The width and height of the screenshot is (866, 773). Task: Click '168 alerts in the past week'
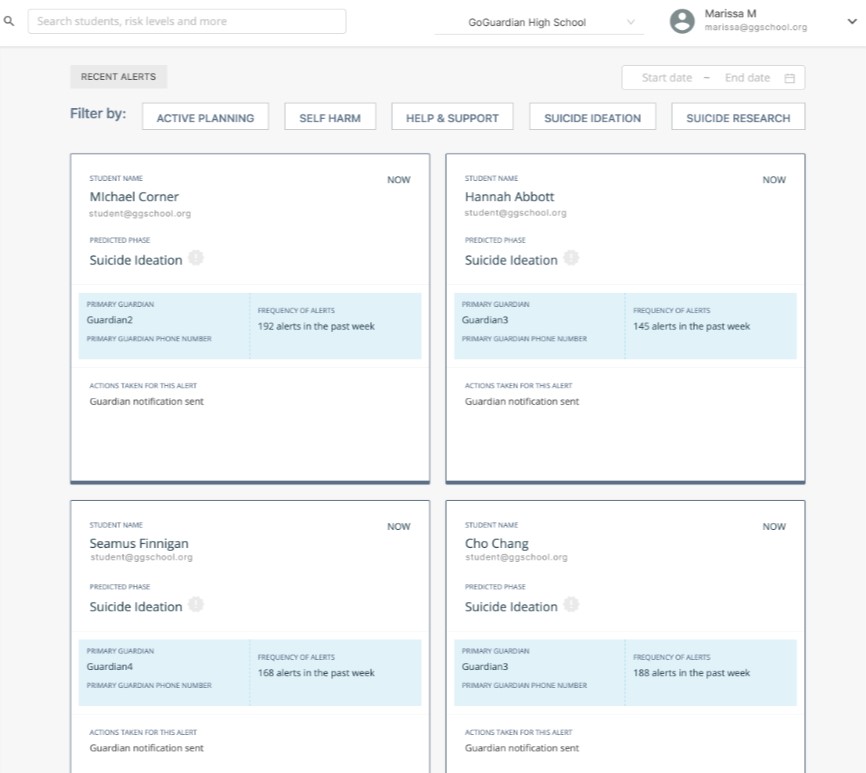(x=316, y=673)
